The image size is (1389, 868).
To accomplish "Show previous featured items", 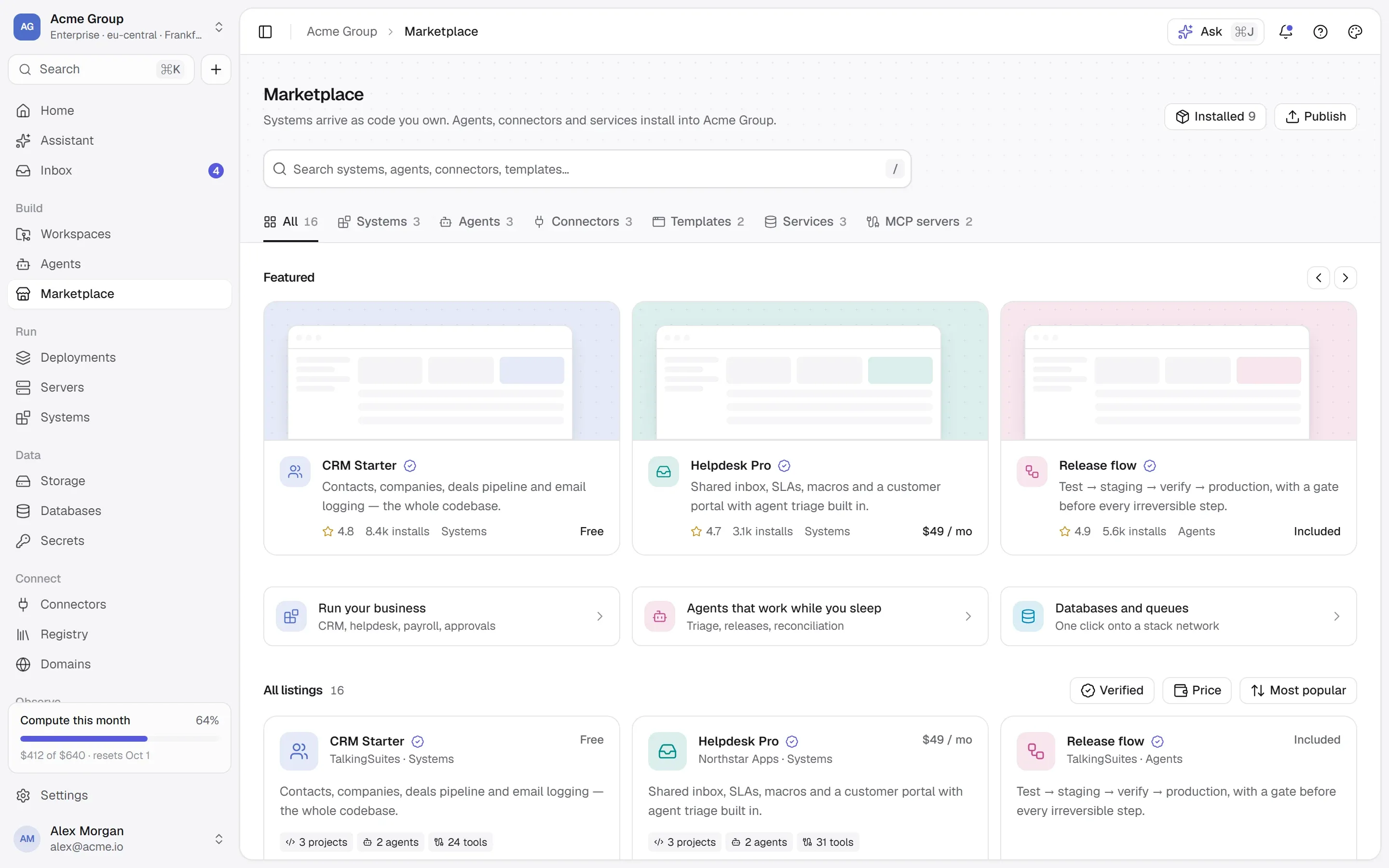I will pyautogui.click(x=1319, y=278).
